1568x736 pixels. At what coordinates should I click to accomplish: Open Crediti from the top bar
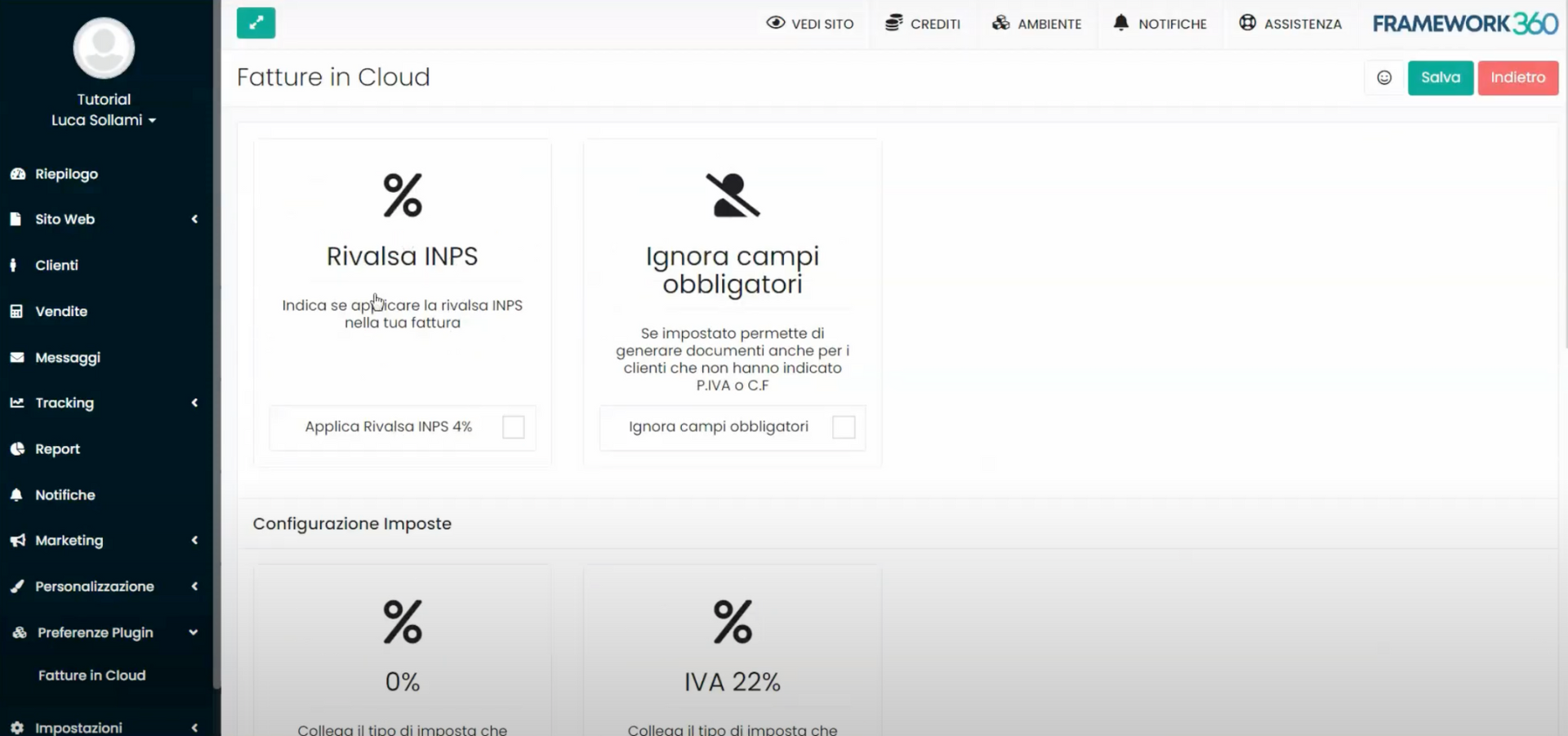(x=923, y=24)
